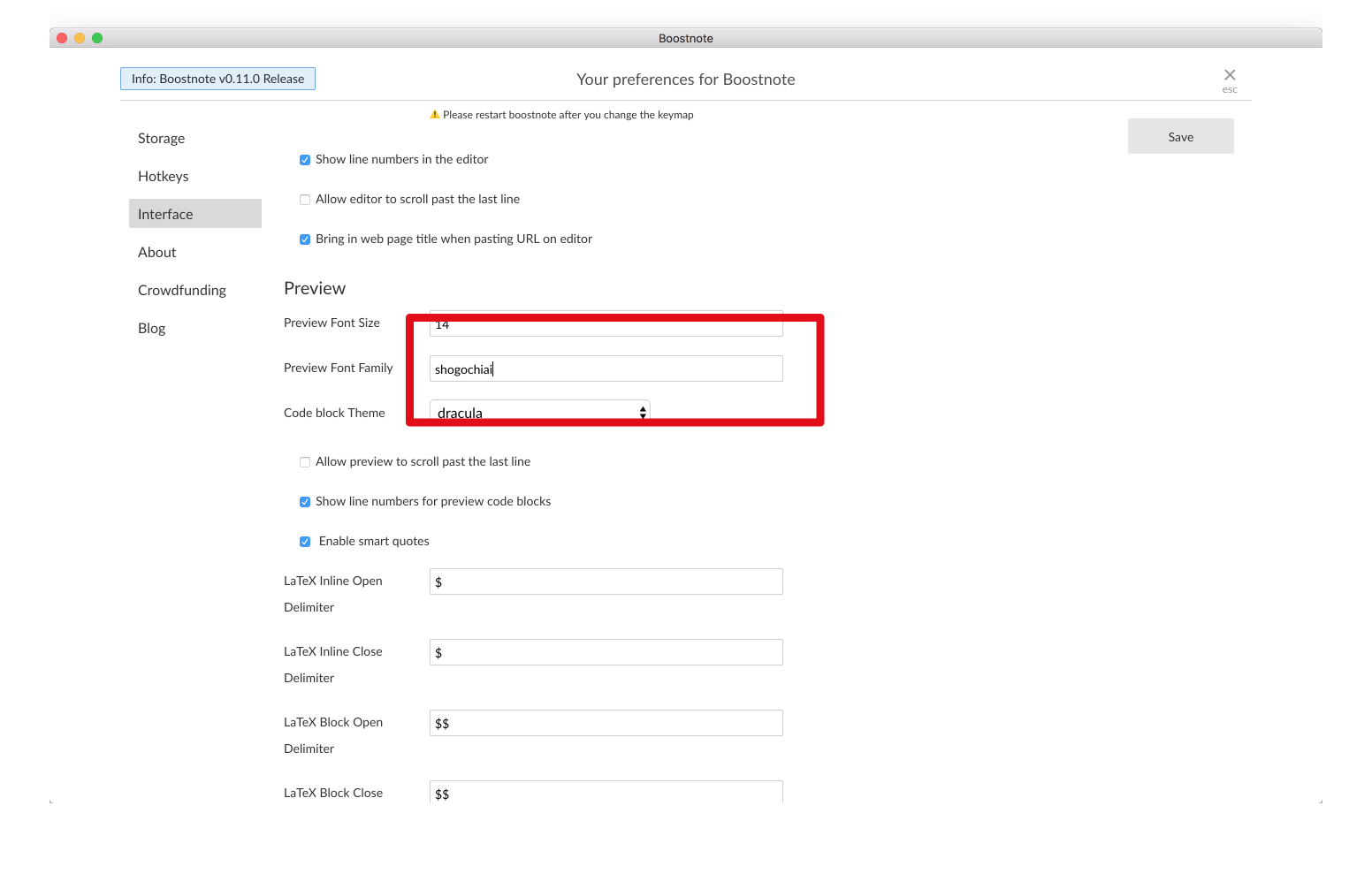Switch to the Storage section

[x=161, y=138]
